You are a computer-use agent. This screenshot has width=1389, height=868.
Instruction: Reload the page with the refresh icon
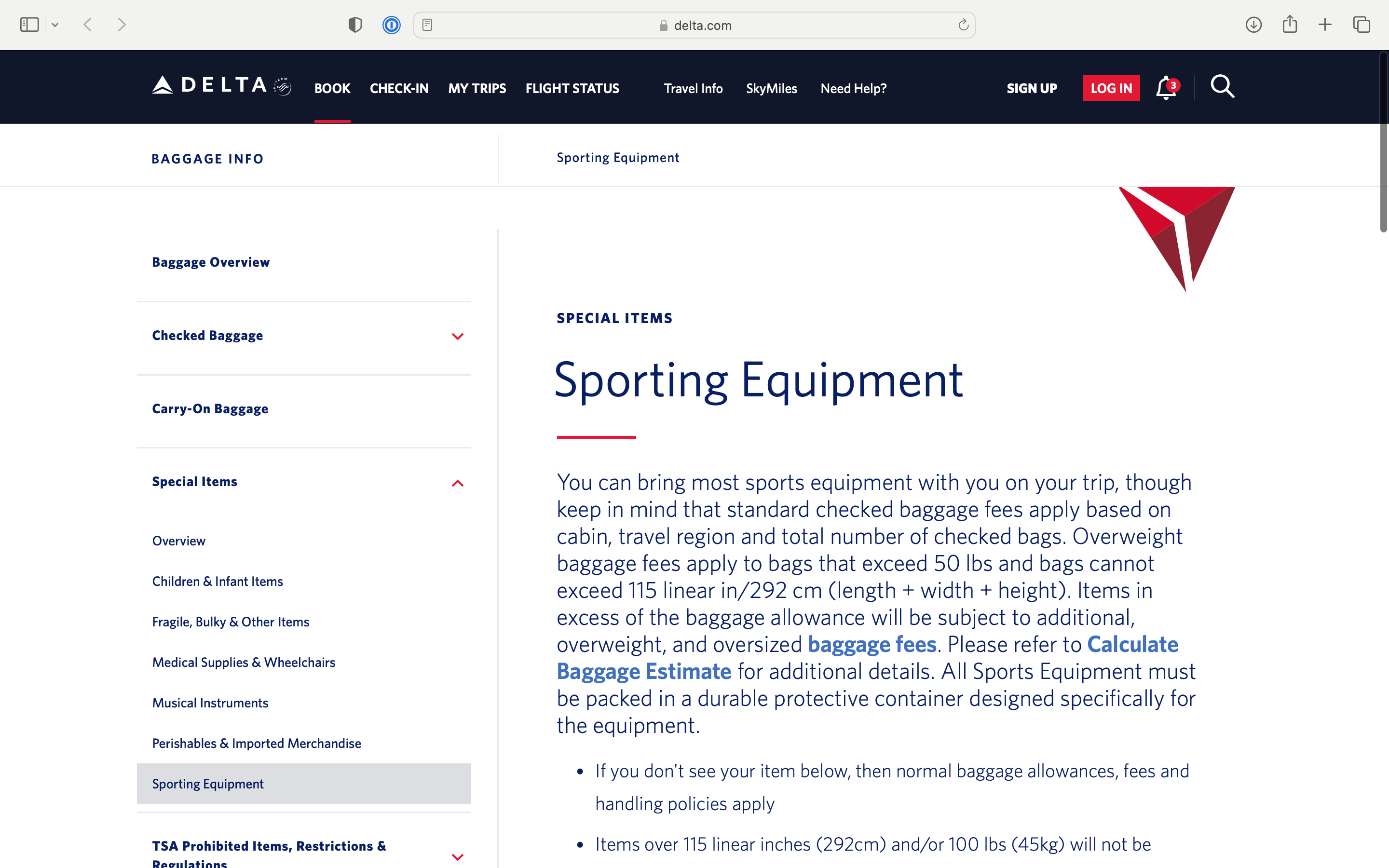(x=963, y=25)
